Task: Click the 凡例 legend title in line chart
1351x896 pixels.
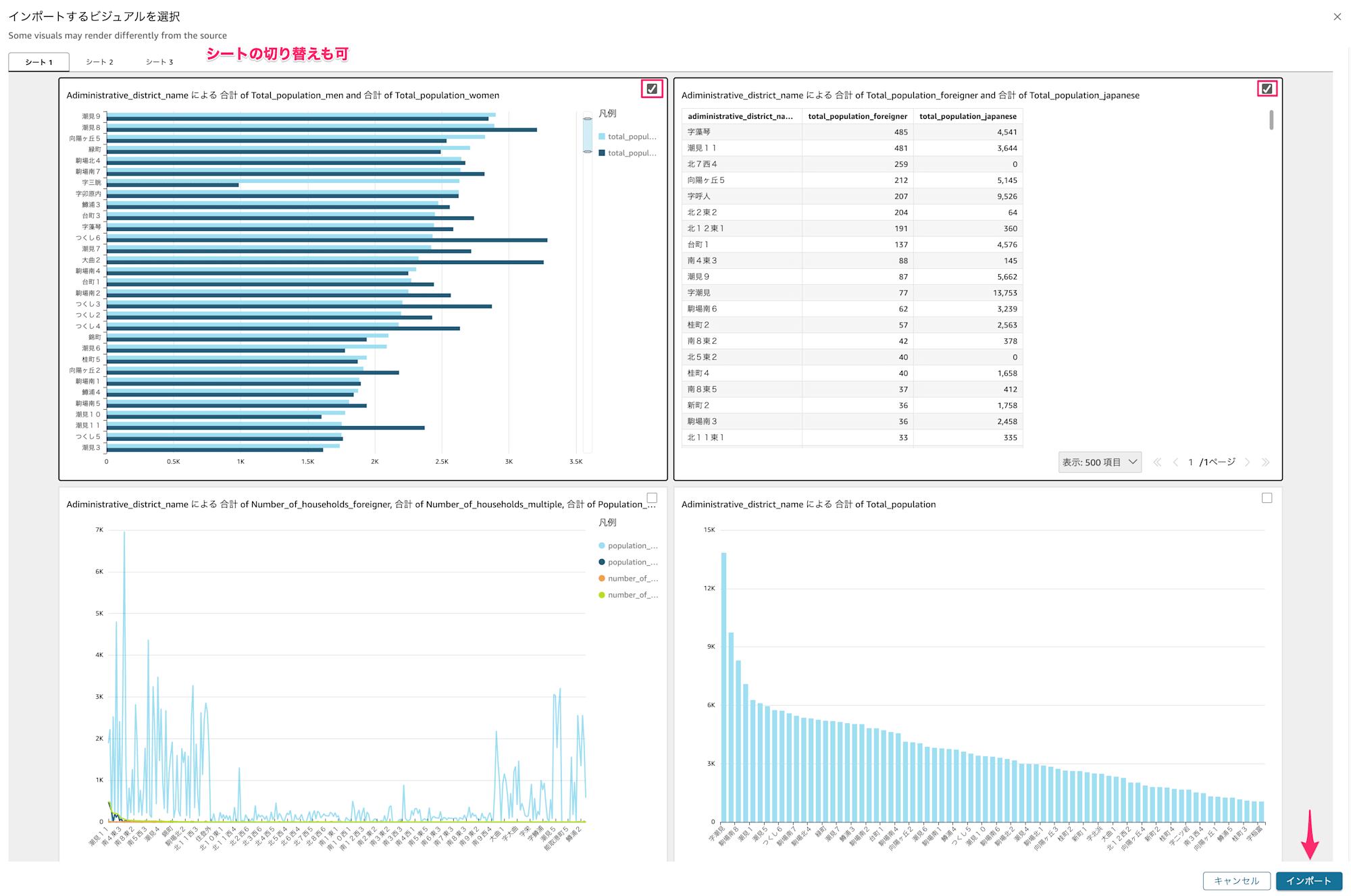Action: click(x=607, y=523)
